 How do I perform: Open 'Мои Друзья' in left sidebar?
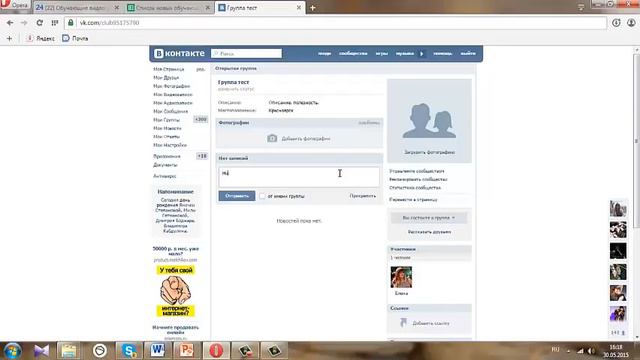(x=166, y=78)
